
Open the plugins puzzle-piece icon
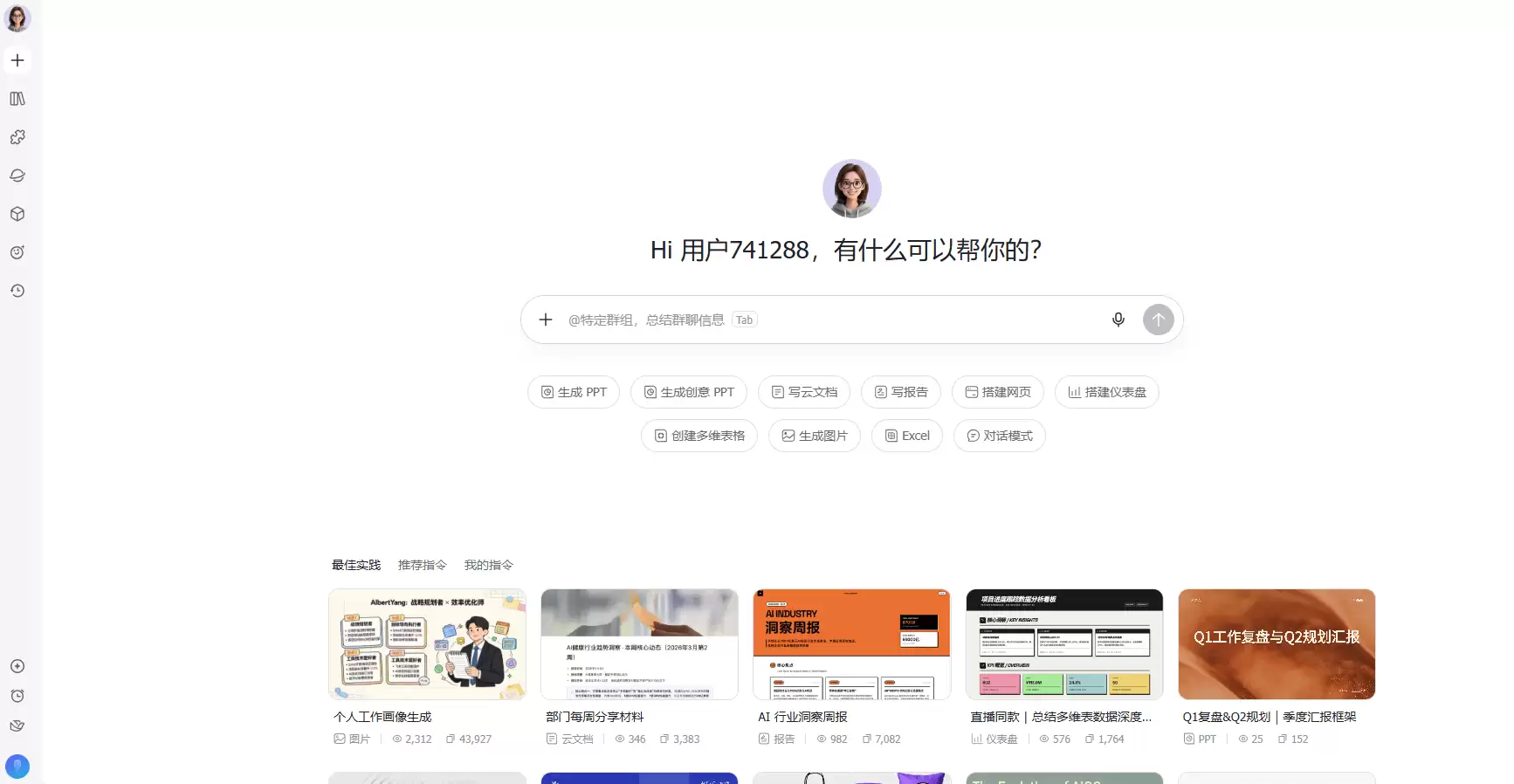[17, 137]
